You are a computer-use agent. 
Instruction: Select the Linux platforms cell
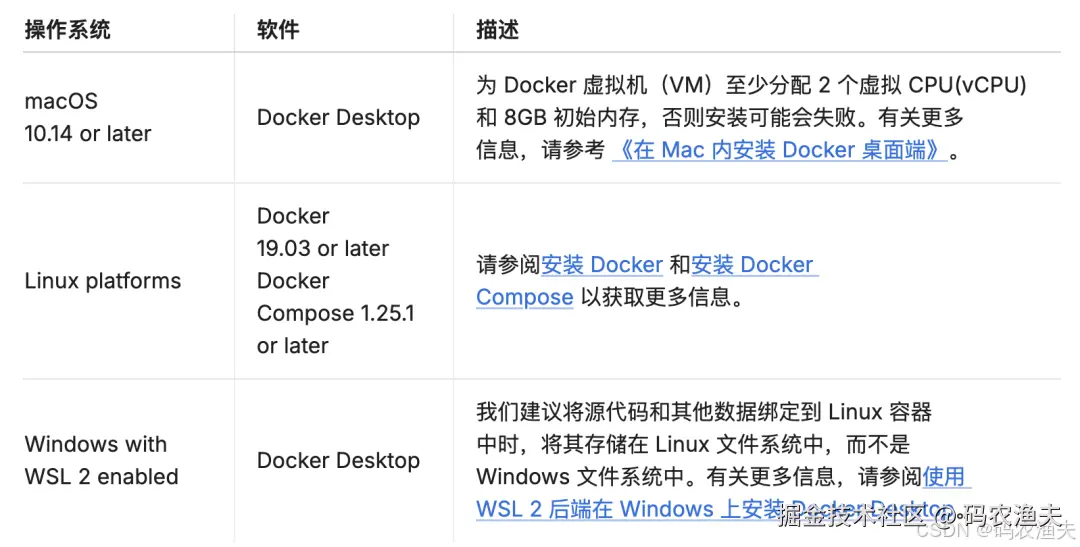(102, 281)
